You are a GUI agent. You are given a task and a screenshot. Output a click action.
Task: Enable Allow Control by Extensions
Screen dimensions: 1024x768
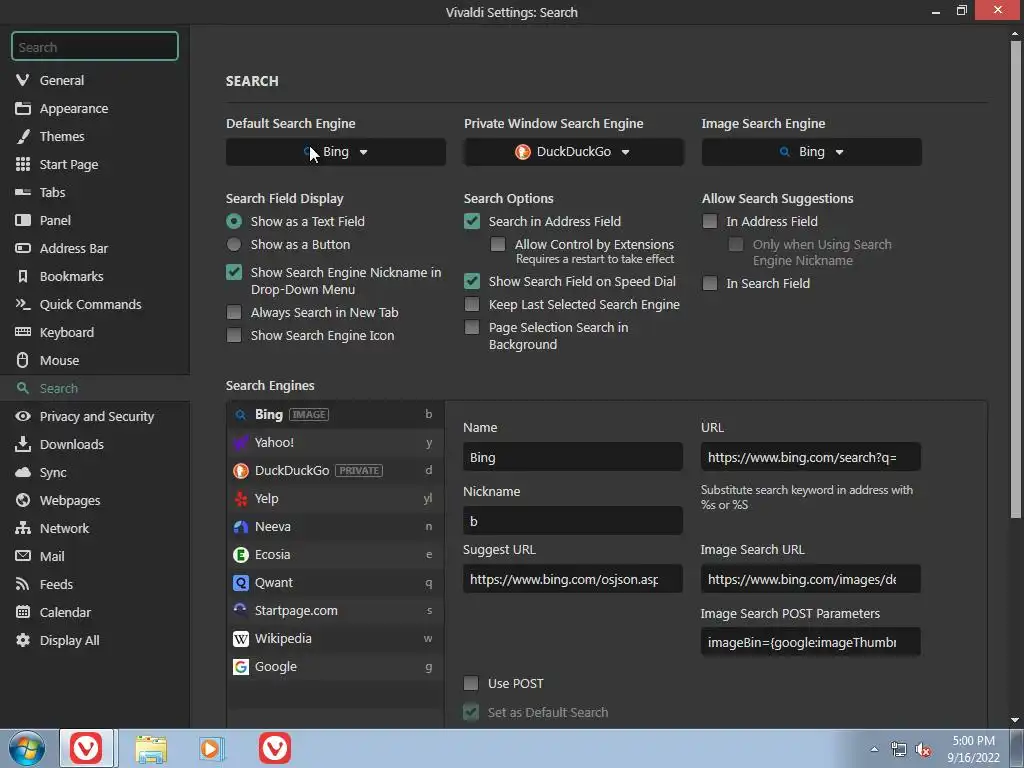498,244
